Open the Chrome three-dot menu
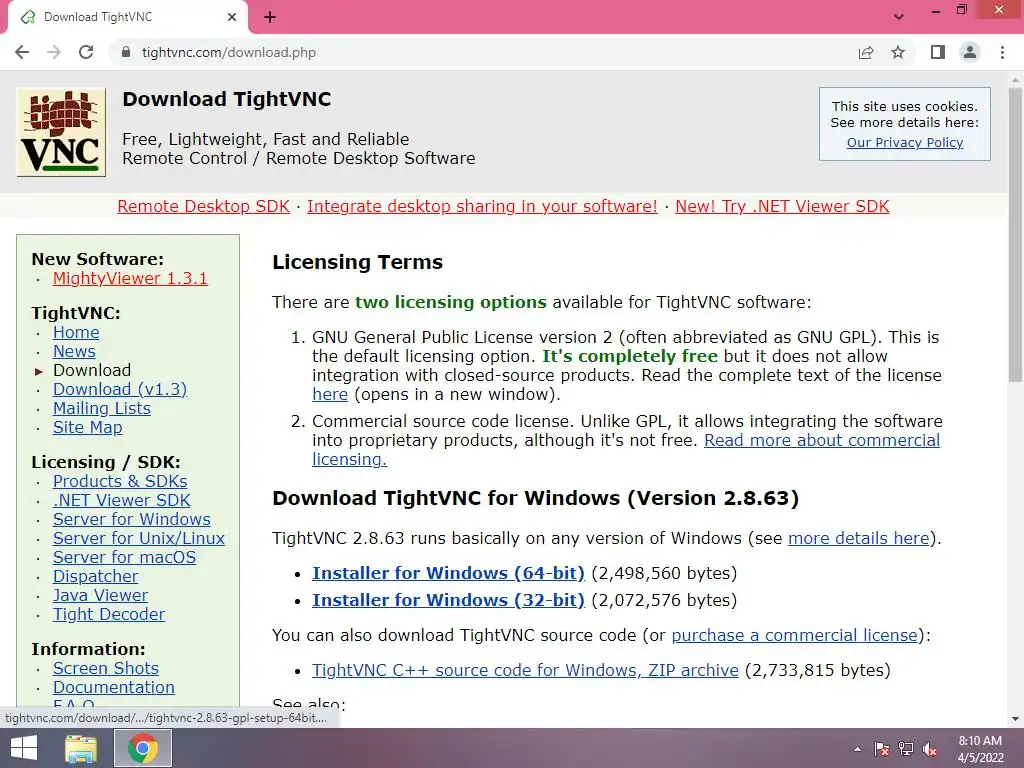 point(1002,52)
